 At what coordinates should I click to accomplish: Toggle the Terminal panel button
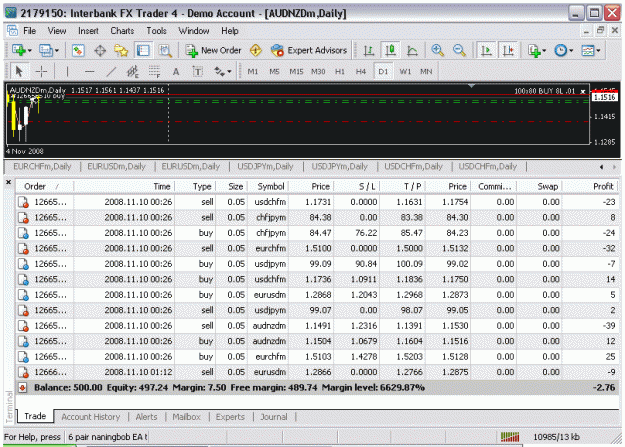143,50
